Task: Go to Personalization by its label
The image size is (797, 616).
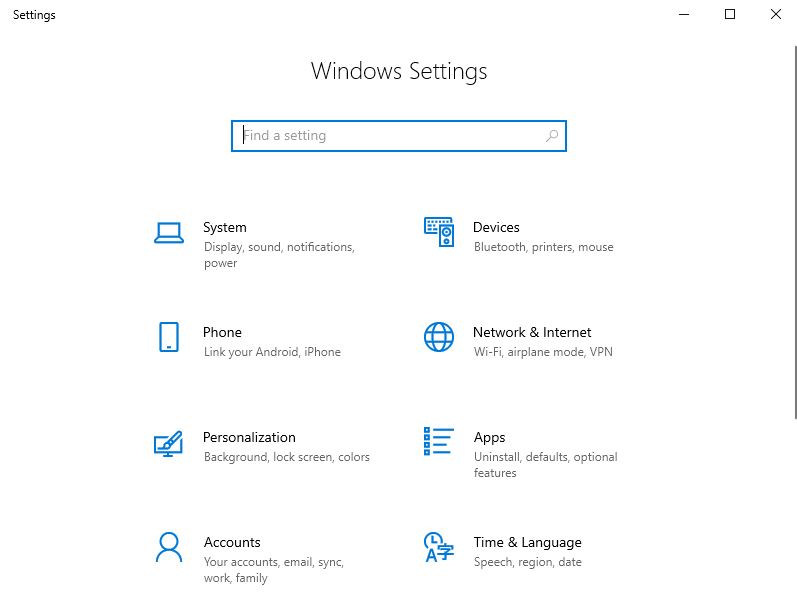Action: [x=249, y=437]
